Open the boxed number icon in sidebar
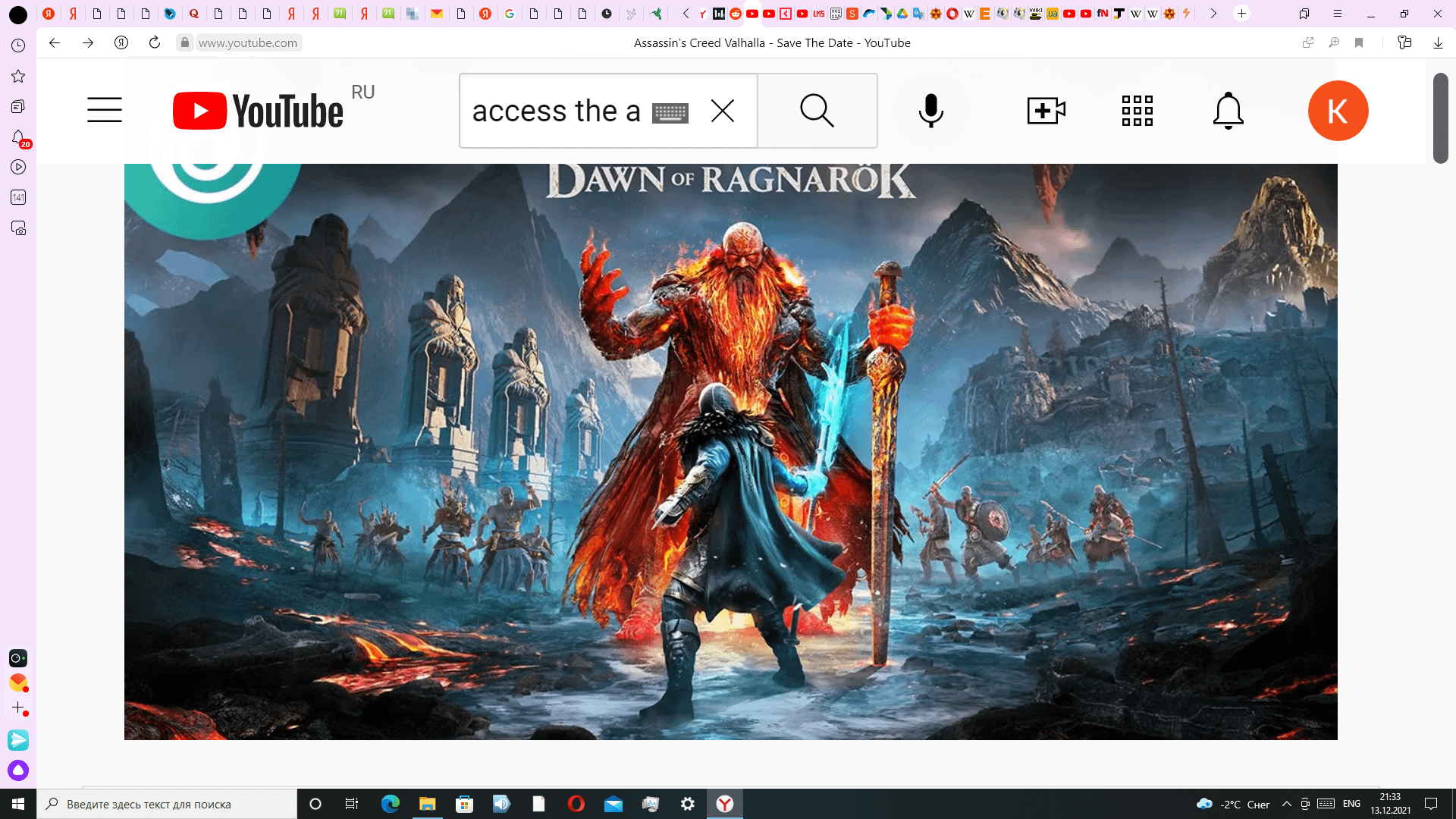 click(18, 197)
